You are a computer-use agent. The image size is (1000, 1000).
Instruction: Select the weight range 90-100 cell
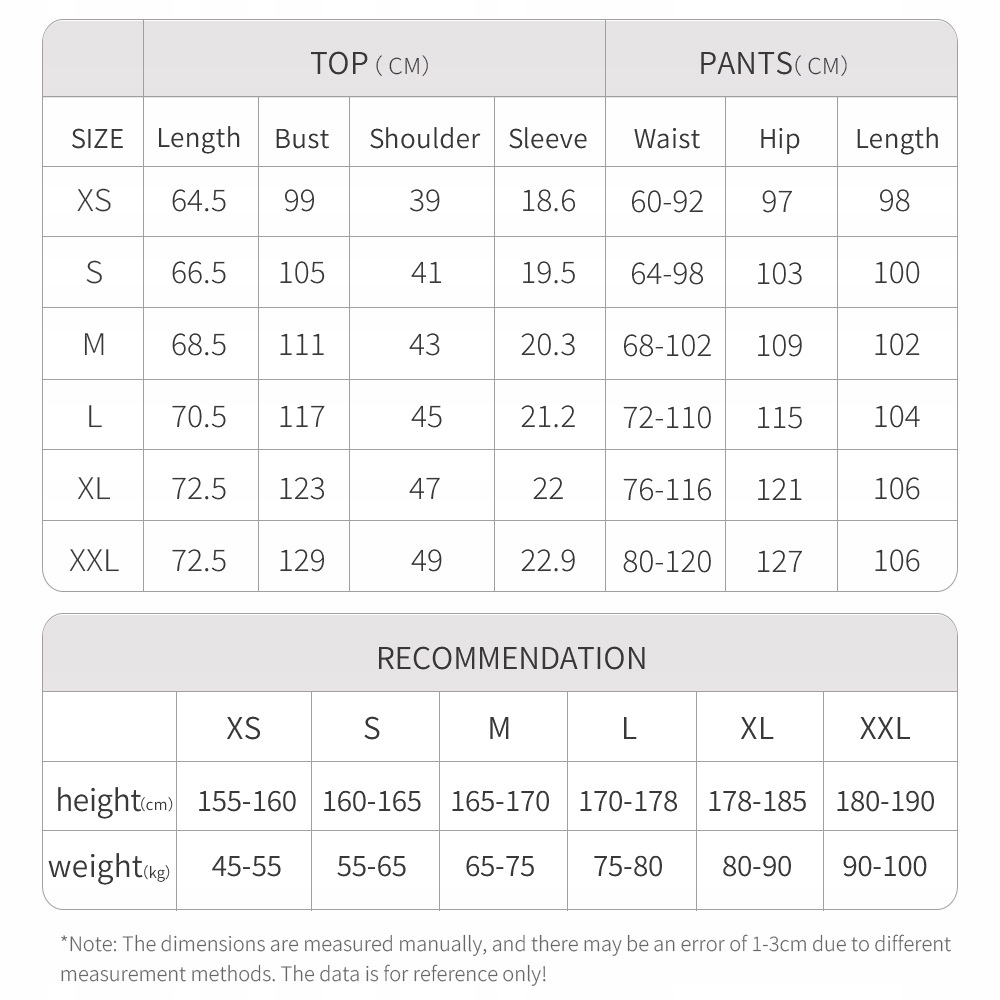[x=885, y=866]
